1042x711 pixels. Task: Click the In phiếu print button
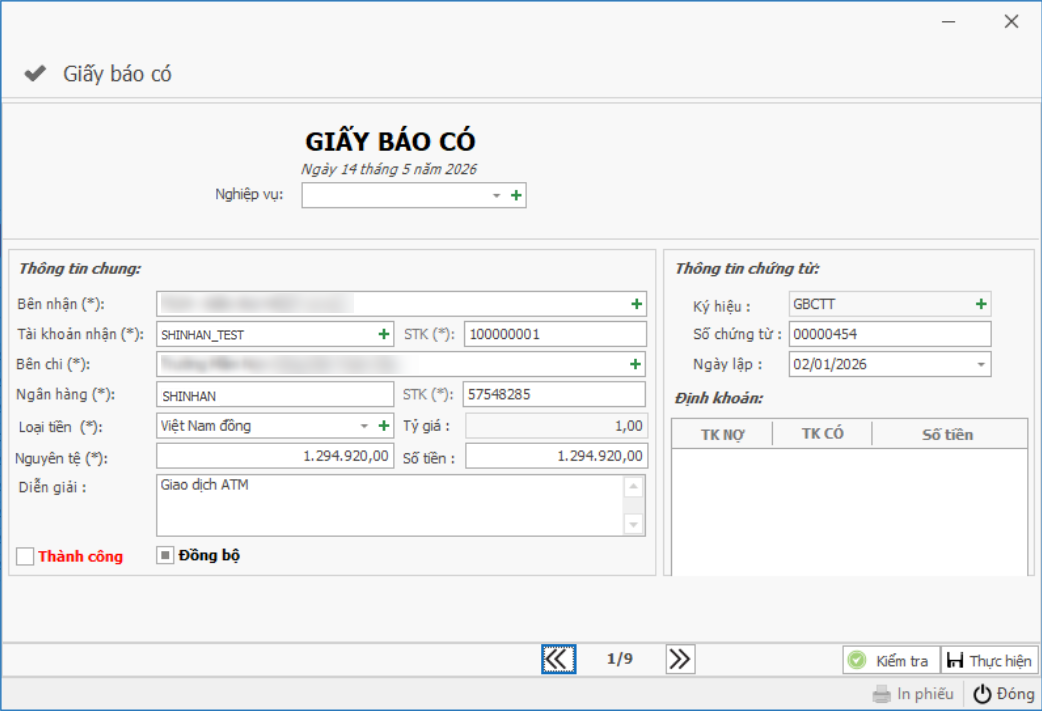[x=914, y=694]
